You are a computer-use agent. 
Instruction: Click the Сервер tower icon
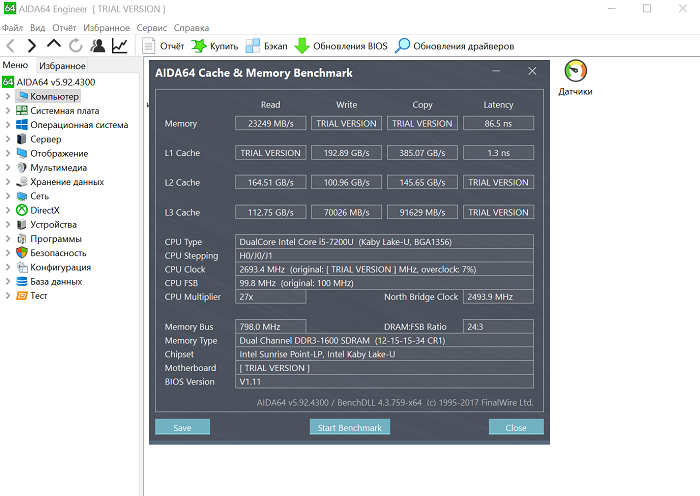click(21, 139)
